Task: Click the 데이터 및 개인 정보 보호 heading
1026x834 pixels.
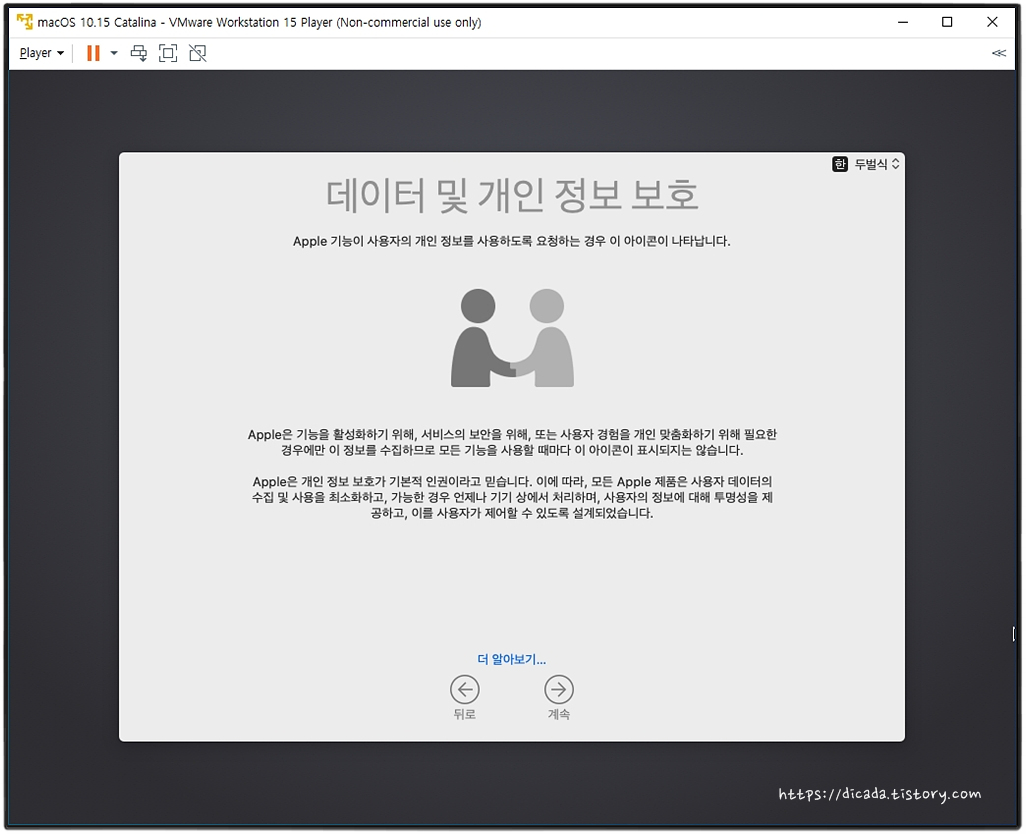Action: [x=512, y=195]
